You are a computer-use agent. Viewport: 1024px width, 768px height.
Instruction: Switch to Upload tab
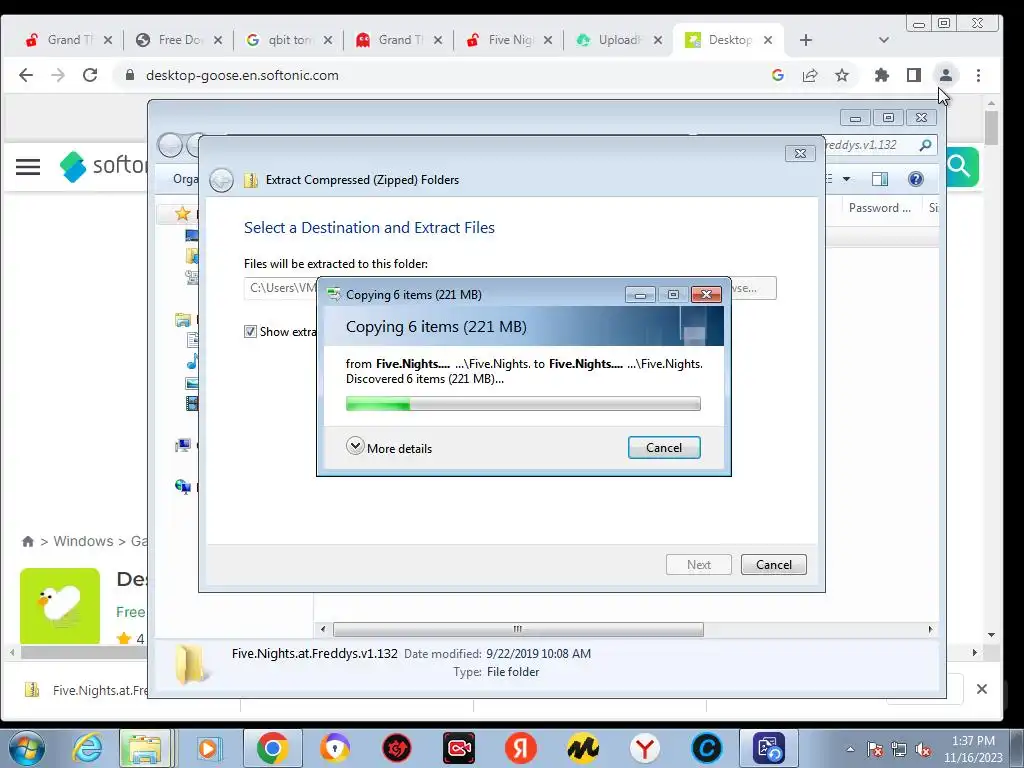point(618,40)
